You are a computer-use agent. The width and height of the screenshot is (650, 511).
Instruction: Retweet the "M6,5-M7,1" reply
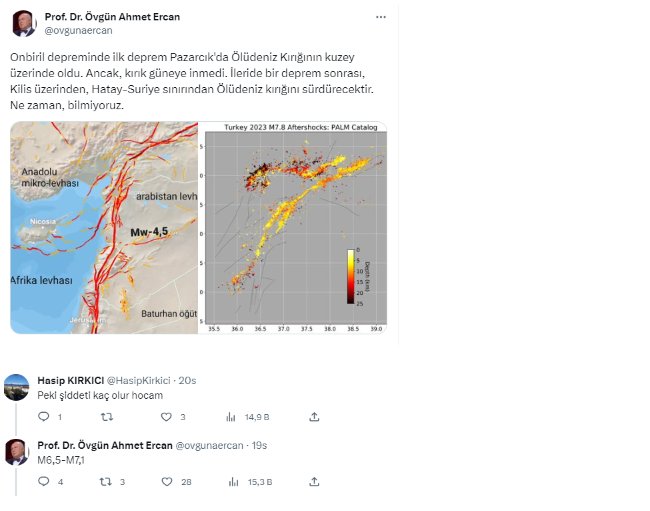pos(108,481)
